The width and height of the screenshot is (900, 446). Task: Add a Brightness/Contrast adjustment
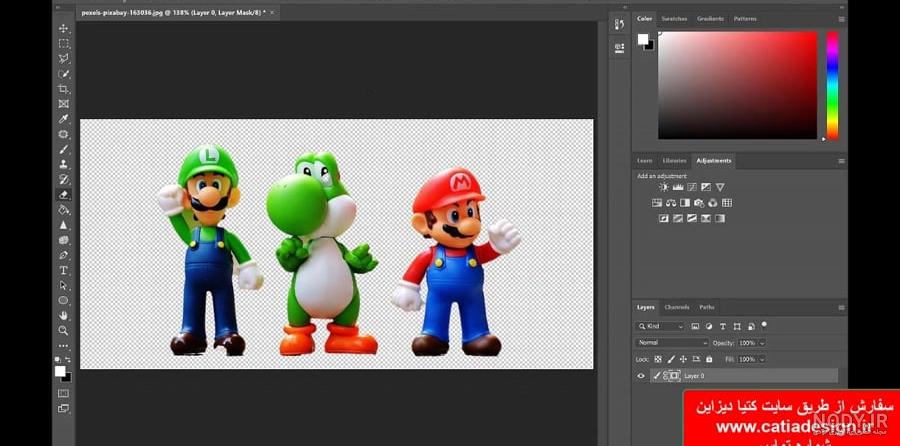click(664, 187)
